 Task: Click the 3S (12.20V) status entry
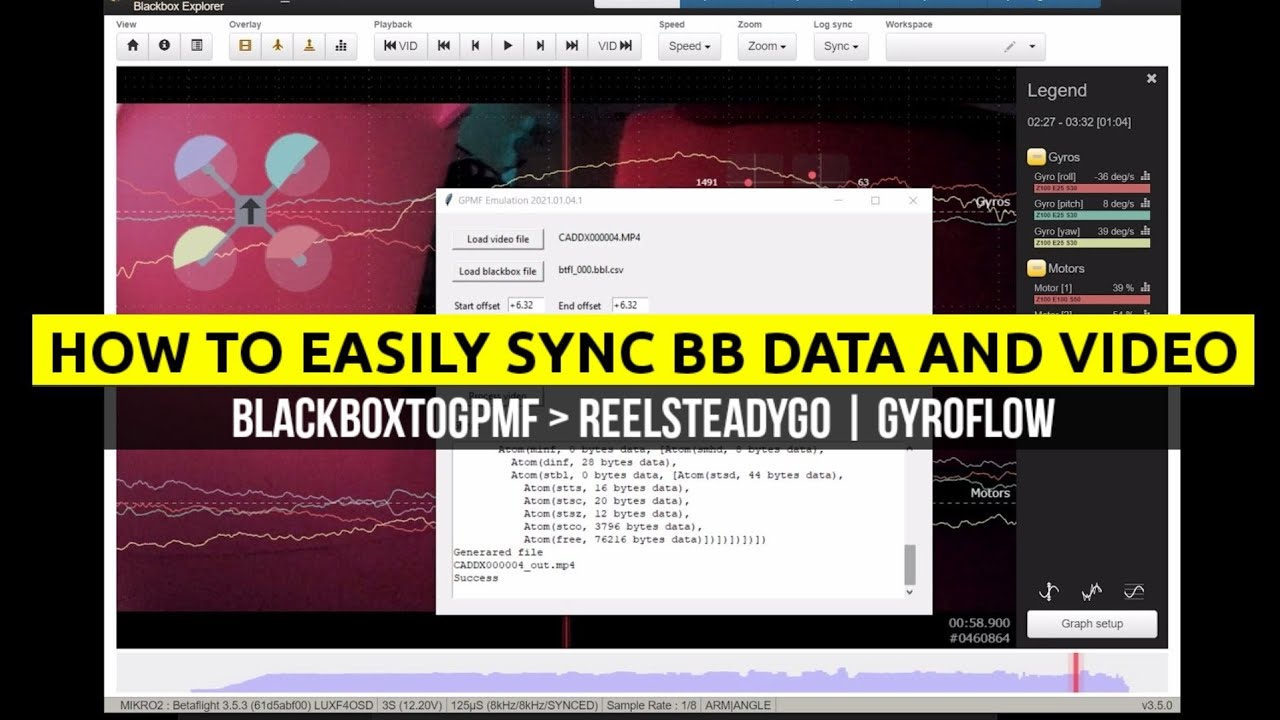tap(412, 705)
